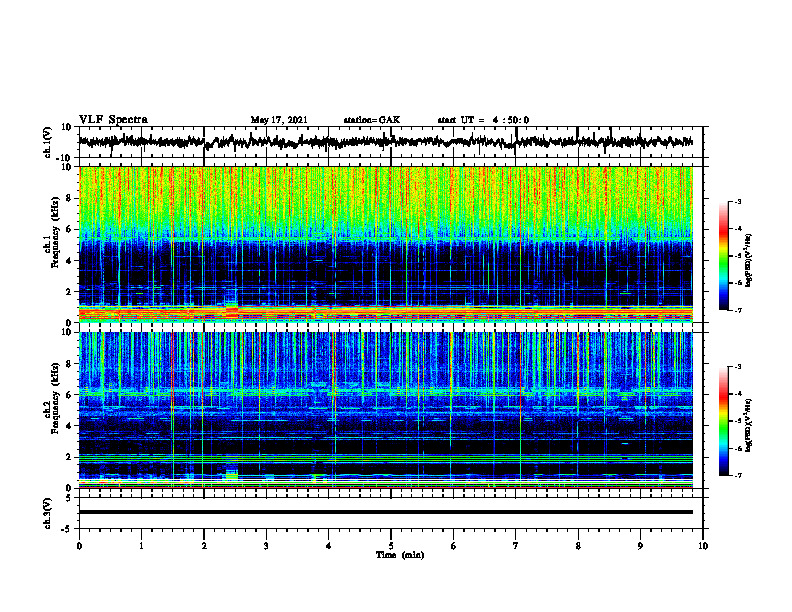Viewport: 792px width, 612px height.
Task: Click the 7 minute tick label on Time axis
Action: (516, 546)
